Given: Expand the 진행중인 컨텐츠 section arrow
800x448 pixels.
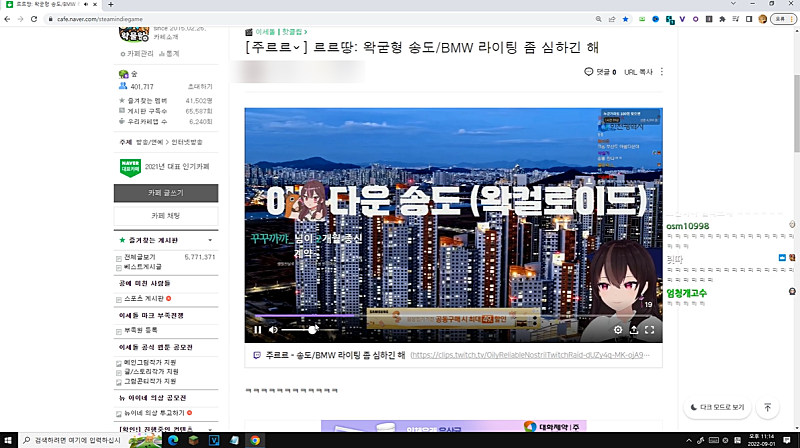Looking at the screenshot, I should 210,429.
